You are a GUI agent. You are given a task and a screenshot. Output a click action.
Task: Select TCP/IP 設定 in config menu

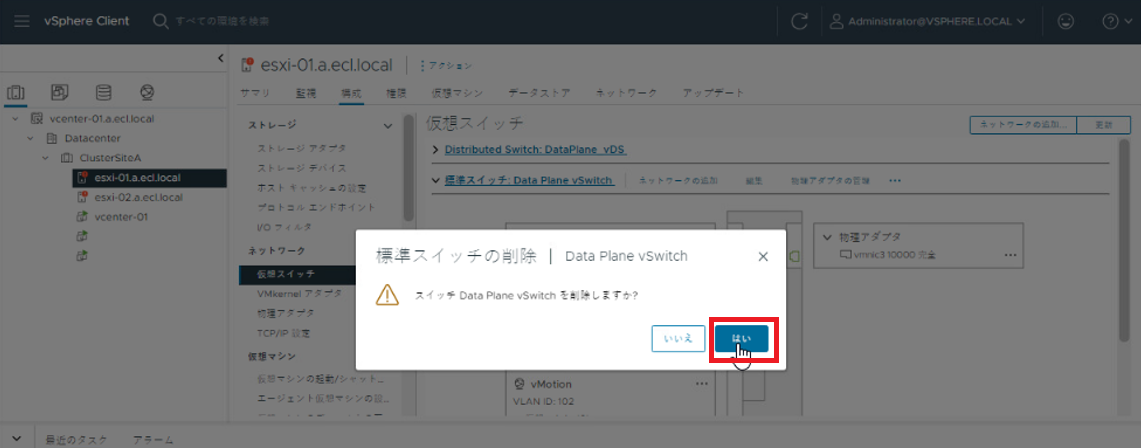[284, 334]
